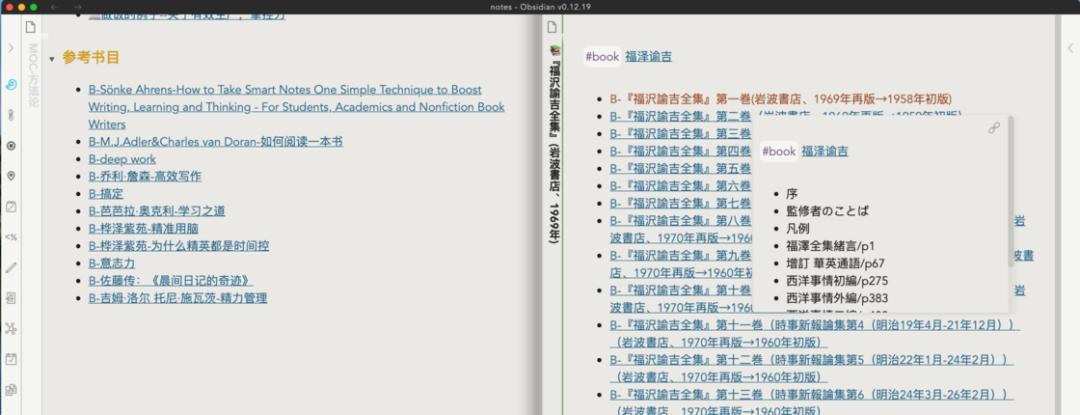The image size is (1080, 415).
Task: Open the 『福沢諭吉全集』第七巻 link
Action: point(680,203)
